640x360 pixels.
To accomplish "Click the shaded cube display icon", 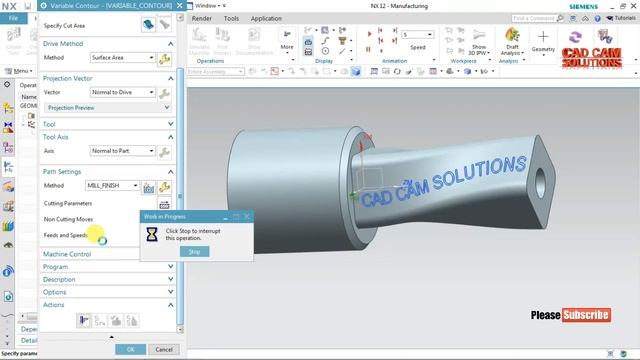I will coord(356,71).
